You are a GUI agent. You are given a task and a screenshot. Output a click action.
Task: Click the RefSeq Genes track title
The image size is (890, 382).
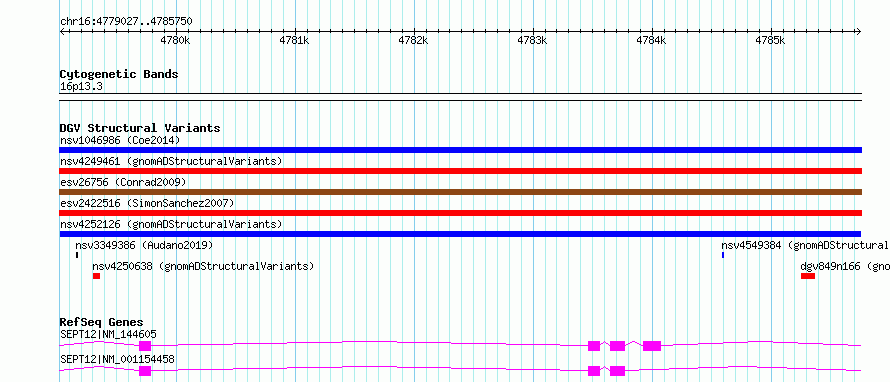point(102,322)
